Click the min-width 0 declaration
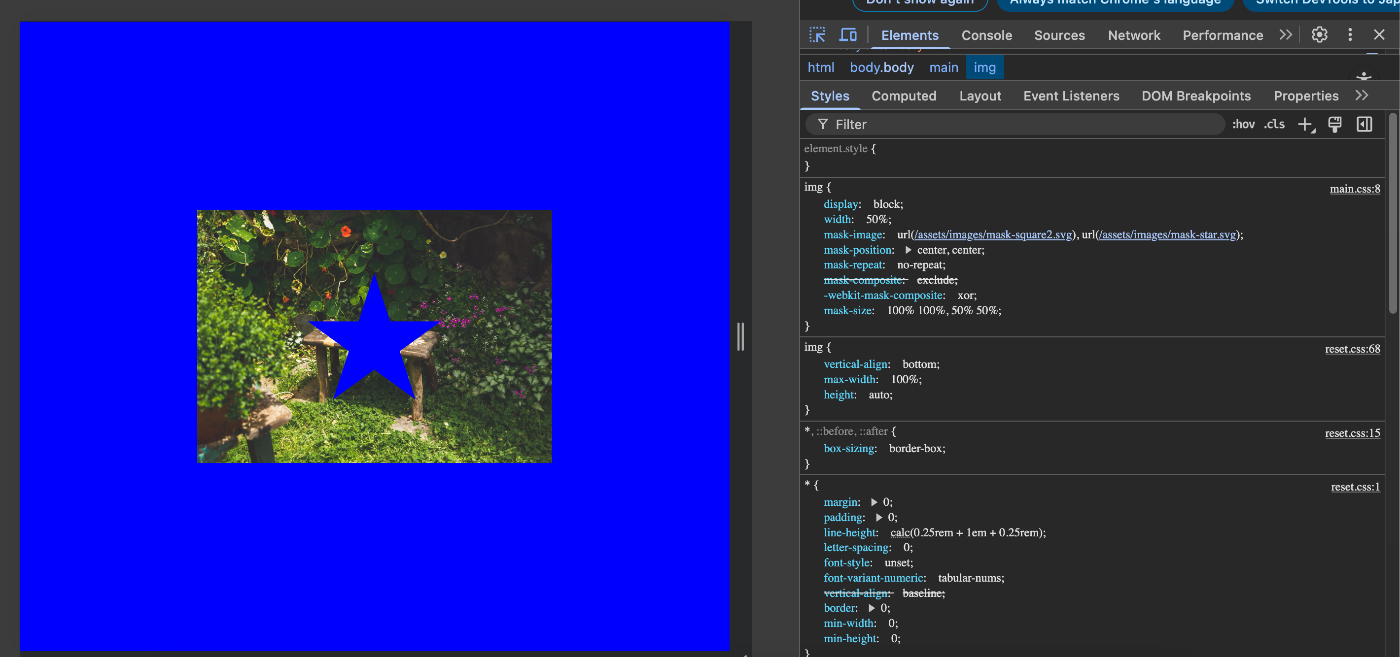Screen dimensions: 1400x657 point(862,623)
